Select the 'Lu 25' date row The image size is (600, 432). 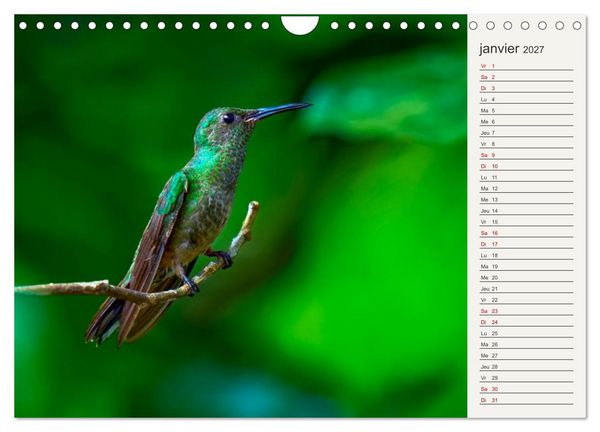pos(527,333)
